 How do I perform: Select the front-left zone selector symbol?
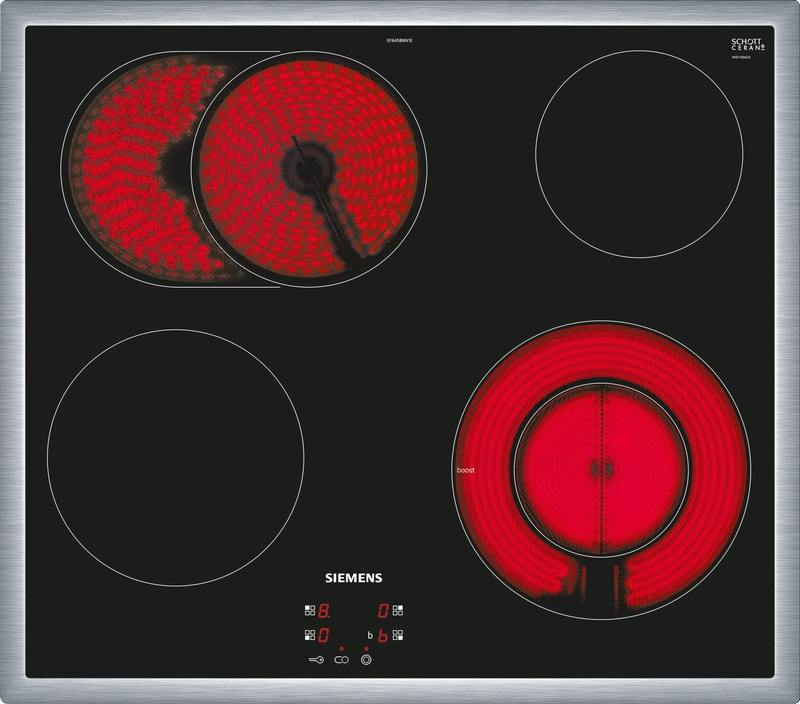coord(308,635)
